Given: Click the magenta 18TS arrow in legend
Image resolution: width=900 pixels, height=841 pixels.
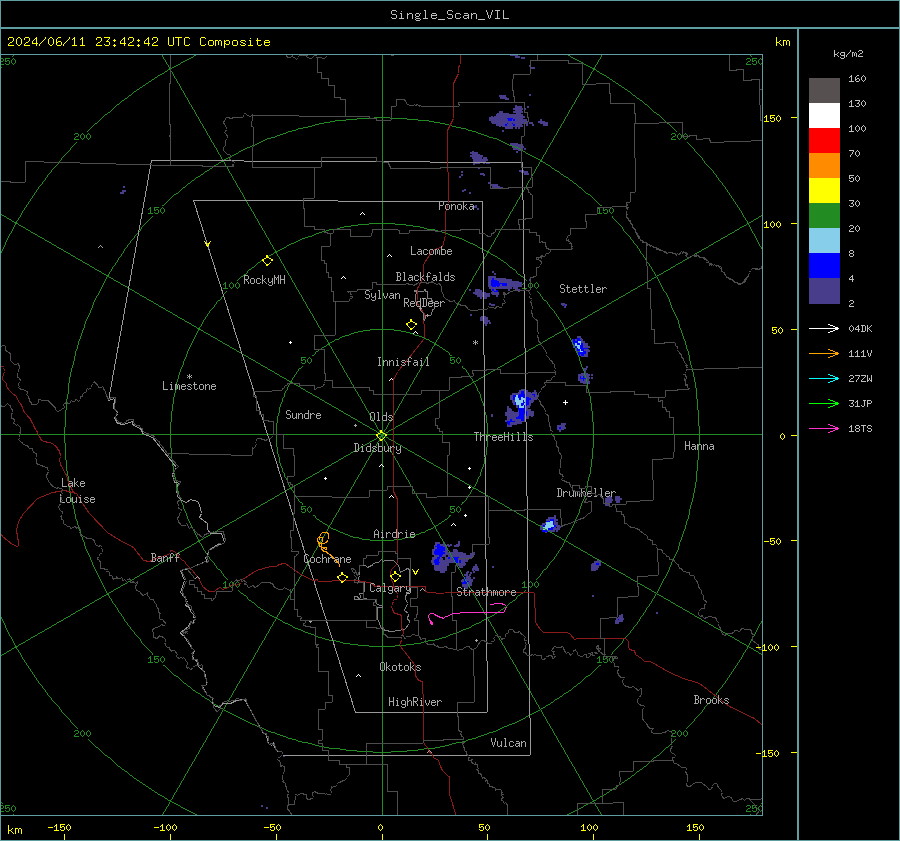Looking at the screenshot, I should [x=824, y=429].
